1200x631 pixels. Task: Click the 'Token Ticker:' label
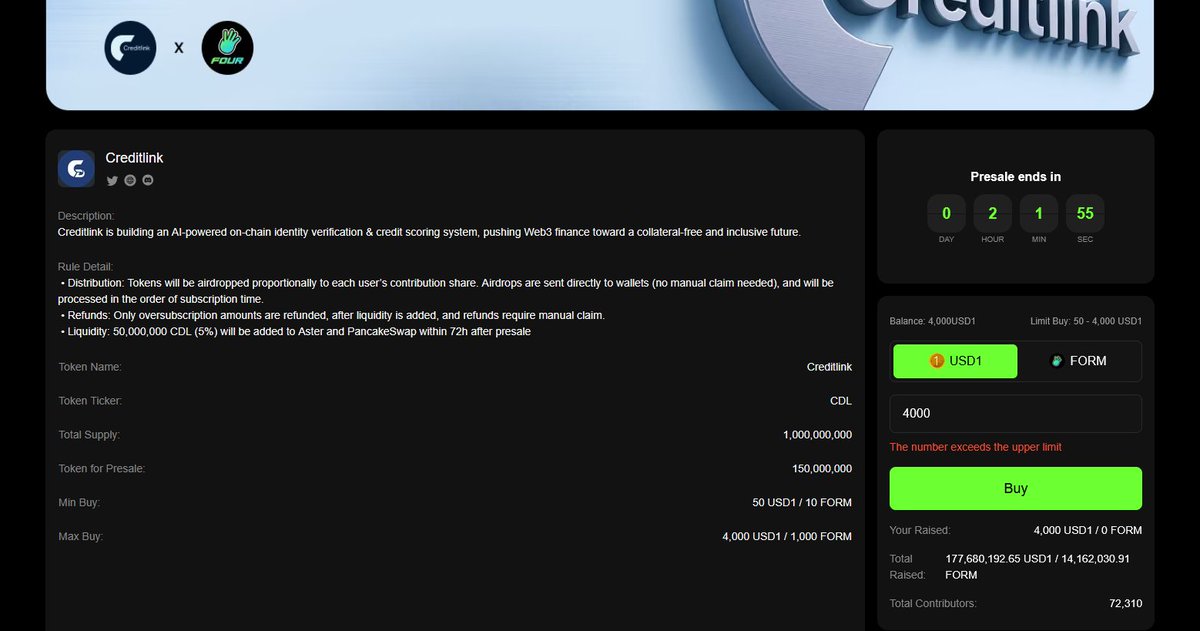coord(90,401)
